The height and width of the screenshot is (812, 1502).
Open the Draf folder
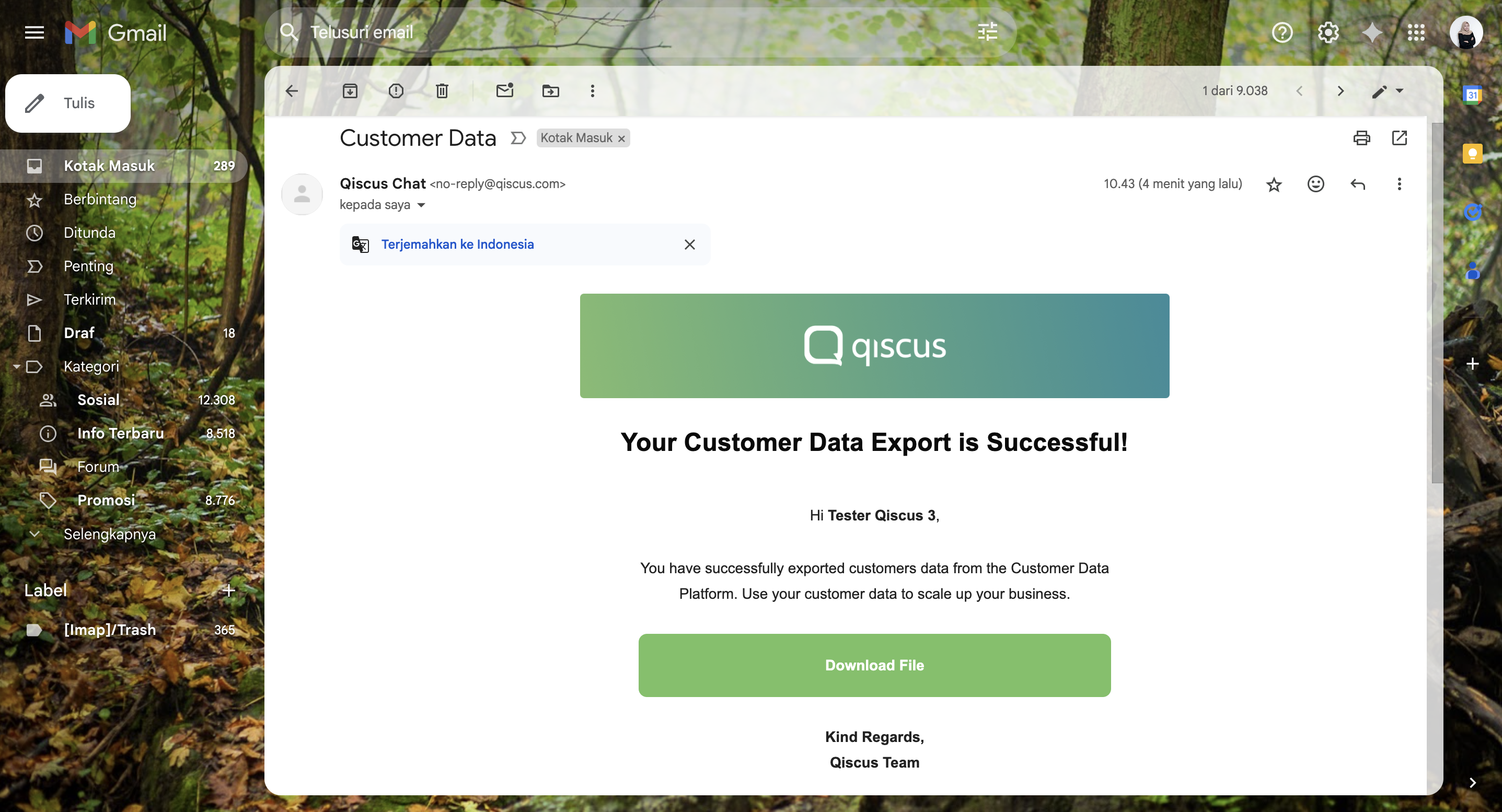pyautogui.click(x=124, y=333)
